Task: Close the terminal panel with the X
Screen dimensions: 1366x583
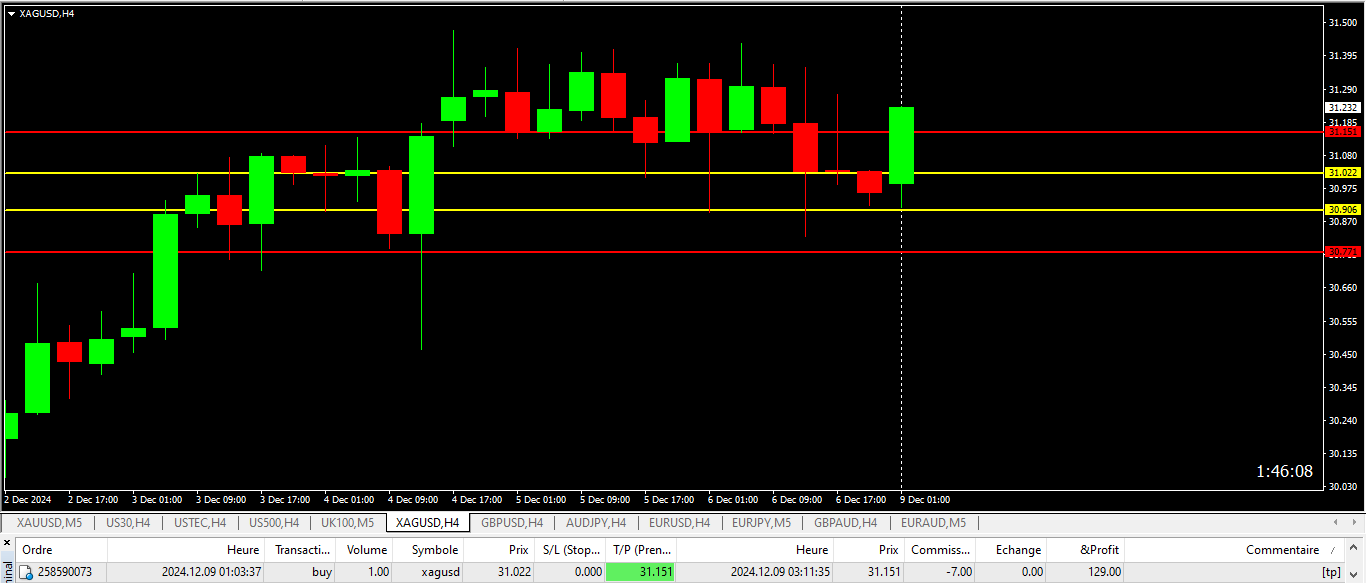Action: [9, 543]
